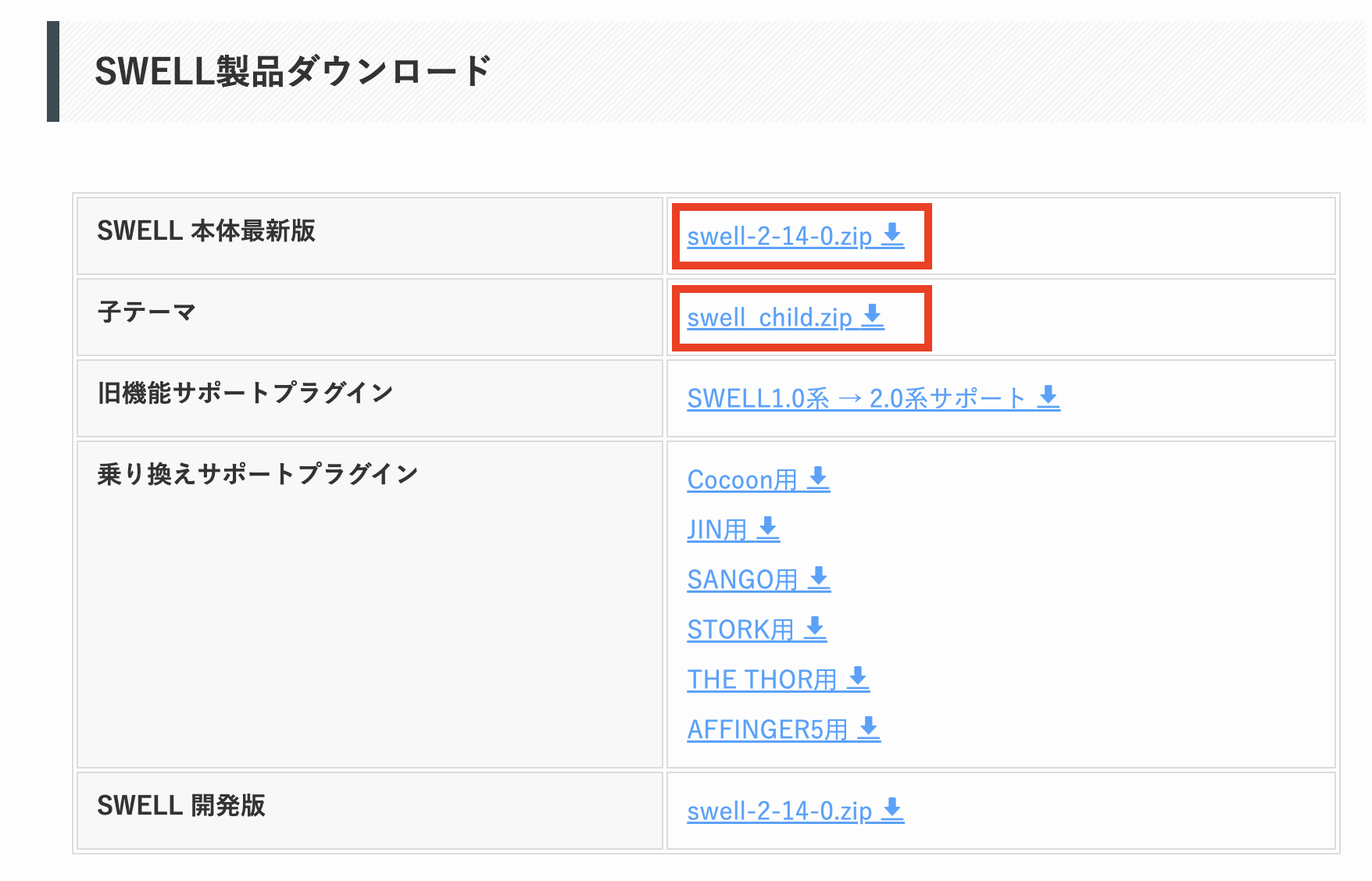Click download icon next to swell-2-14-0.zip latest version

point(892,234)
